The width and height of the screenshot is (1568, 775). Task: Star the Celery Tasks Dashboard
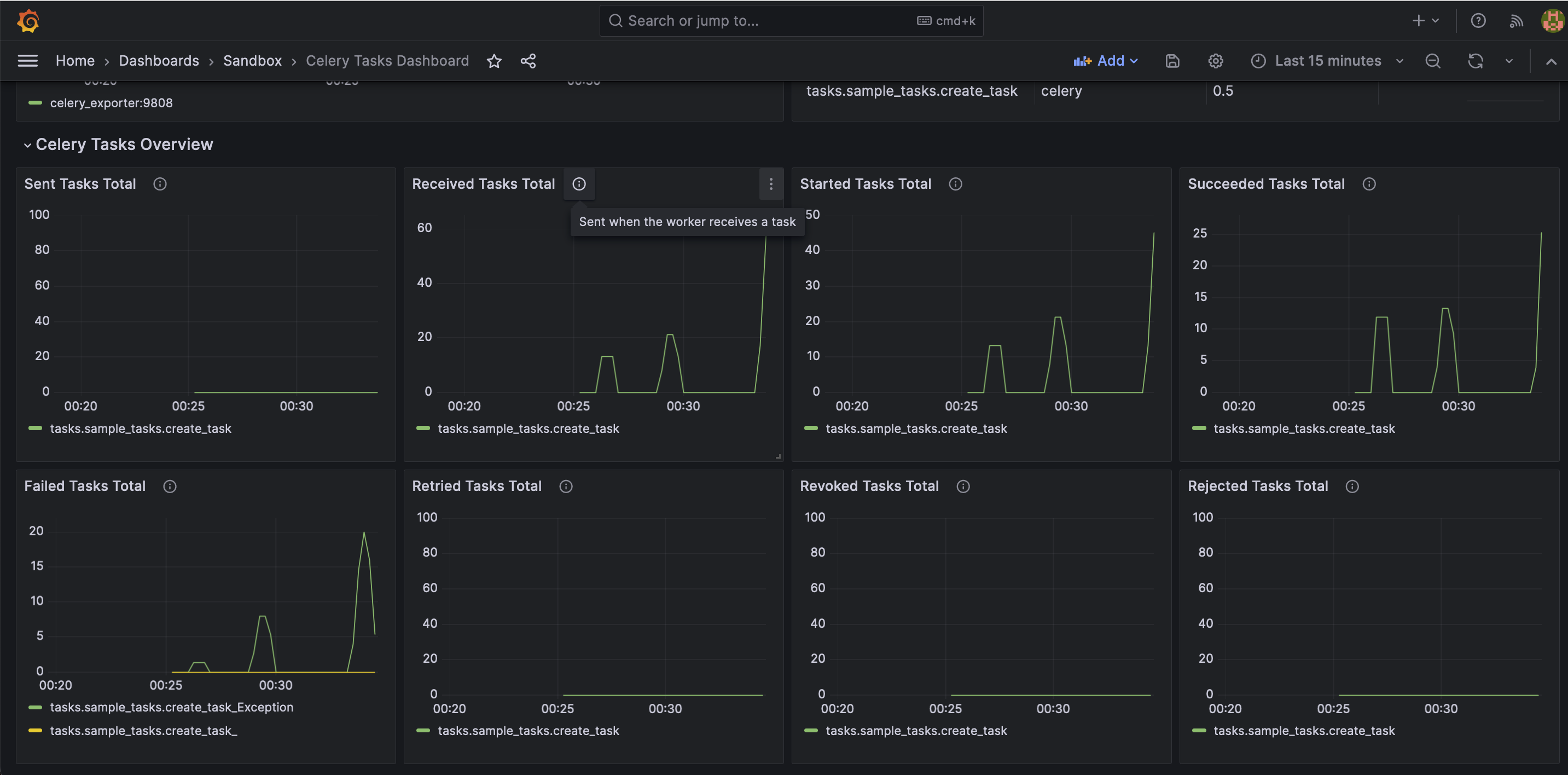(493, 61)
